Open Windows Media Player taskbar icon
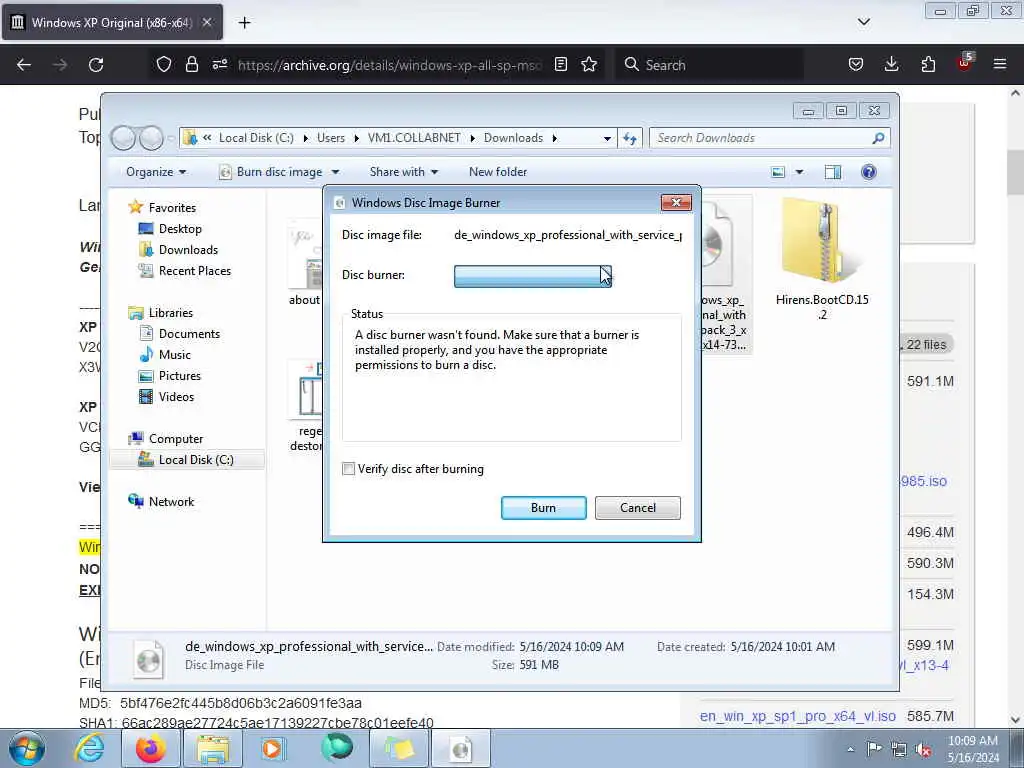 pos(273,748)
